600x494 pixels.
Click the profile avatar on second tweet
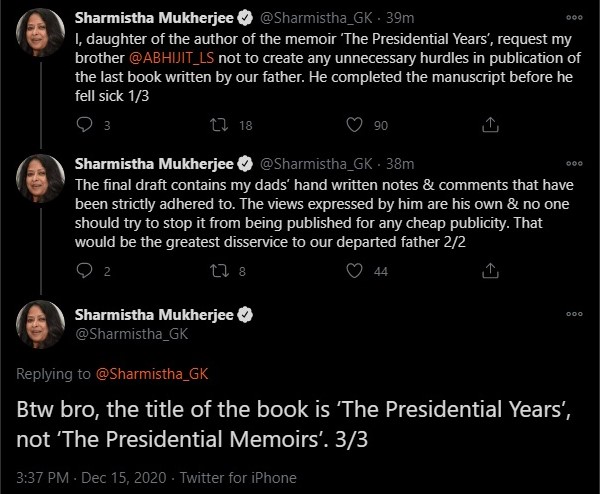[x=41, y=180]
